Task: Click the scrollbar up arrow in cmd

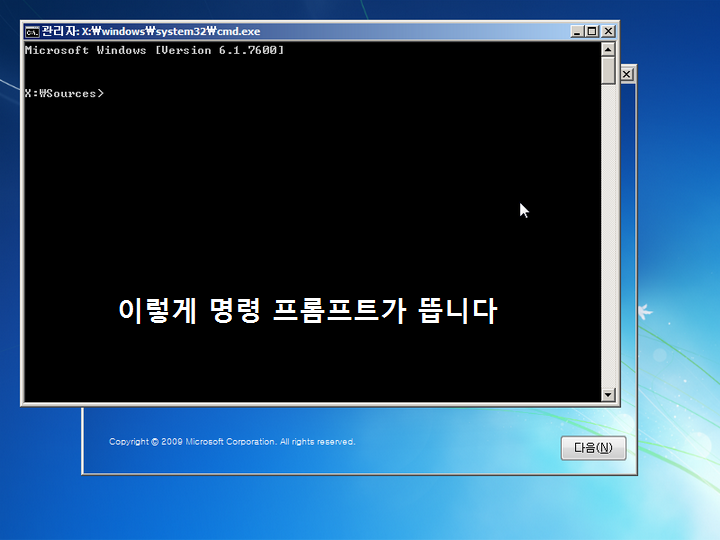Action: (608, 49)
